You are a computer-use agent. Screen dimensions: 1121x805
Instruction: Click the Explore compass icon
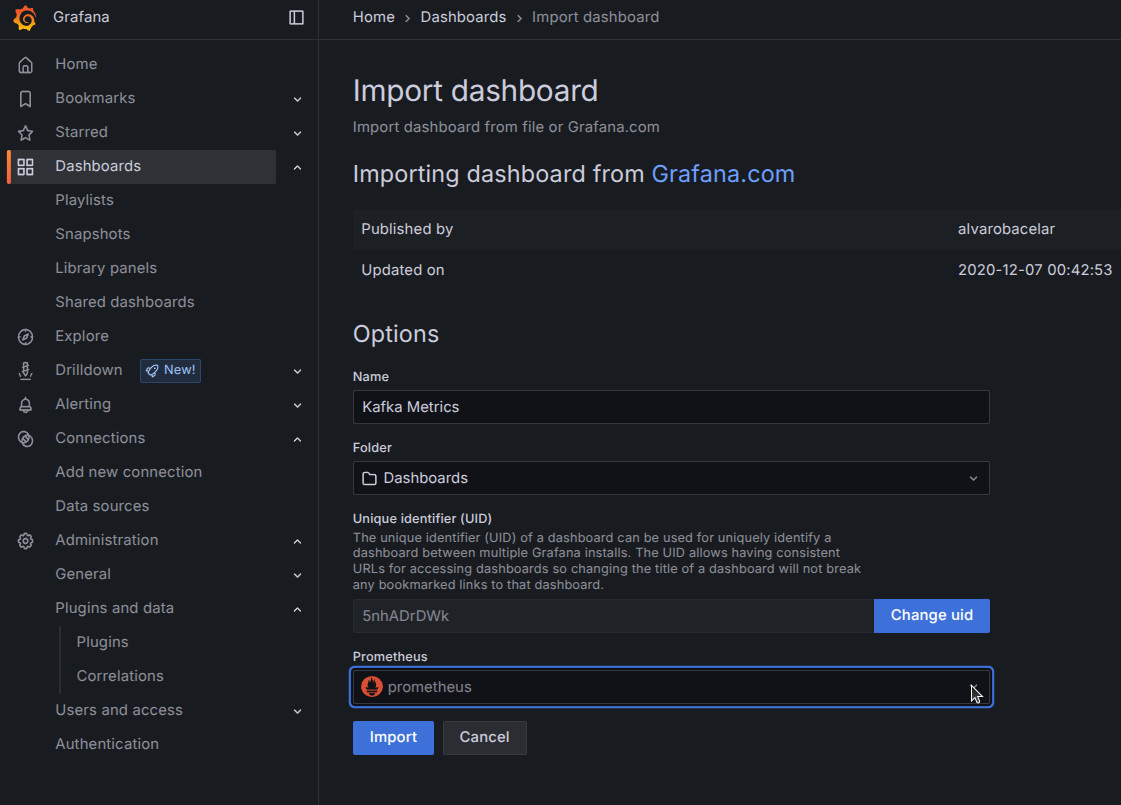pyautogui.click(x=26, y=337)
